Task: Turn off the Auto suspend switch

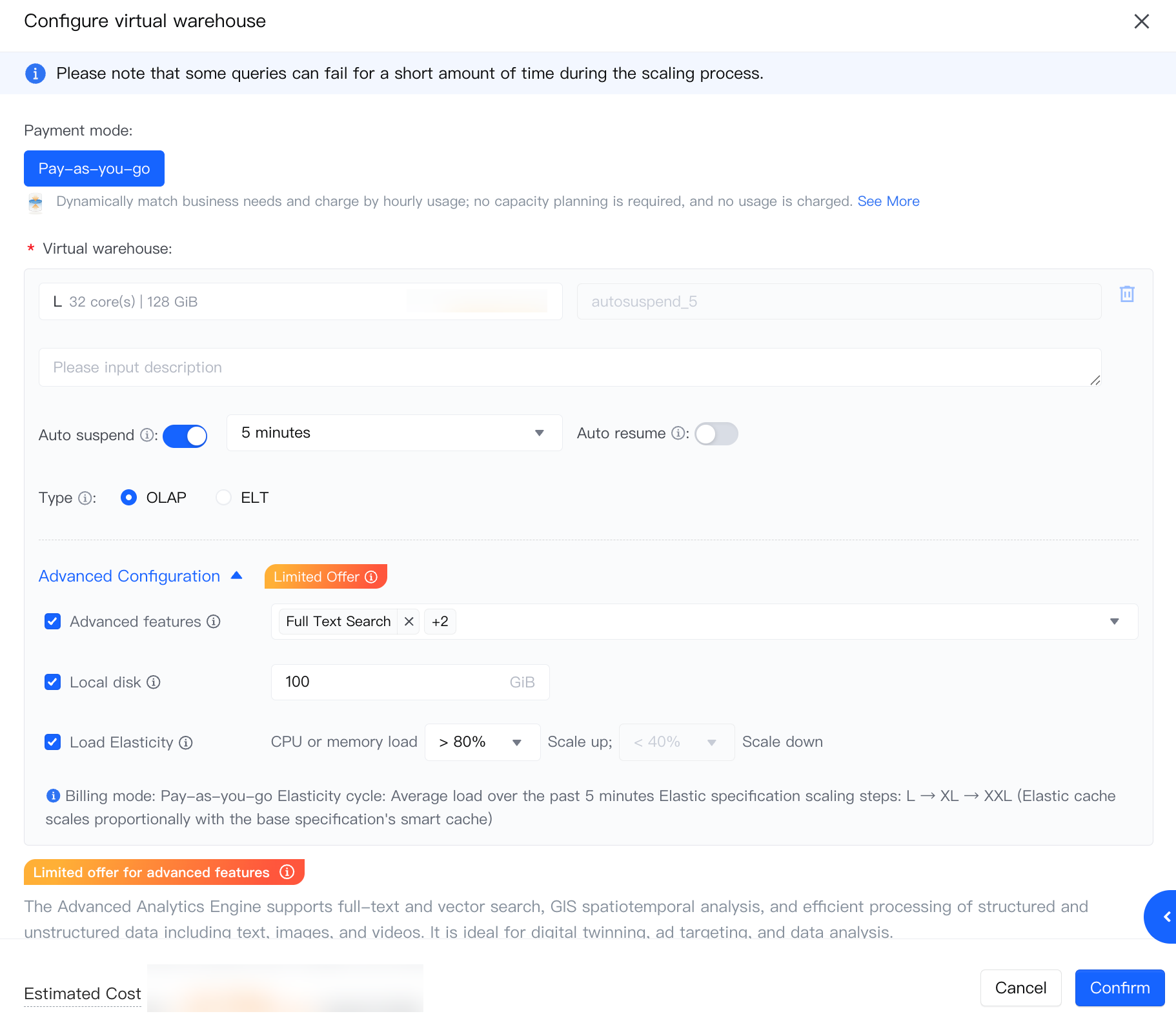Action: (x=185, y=436)
